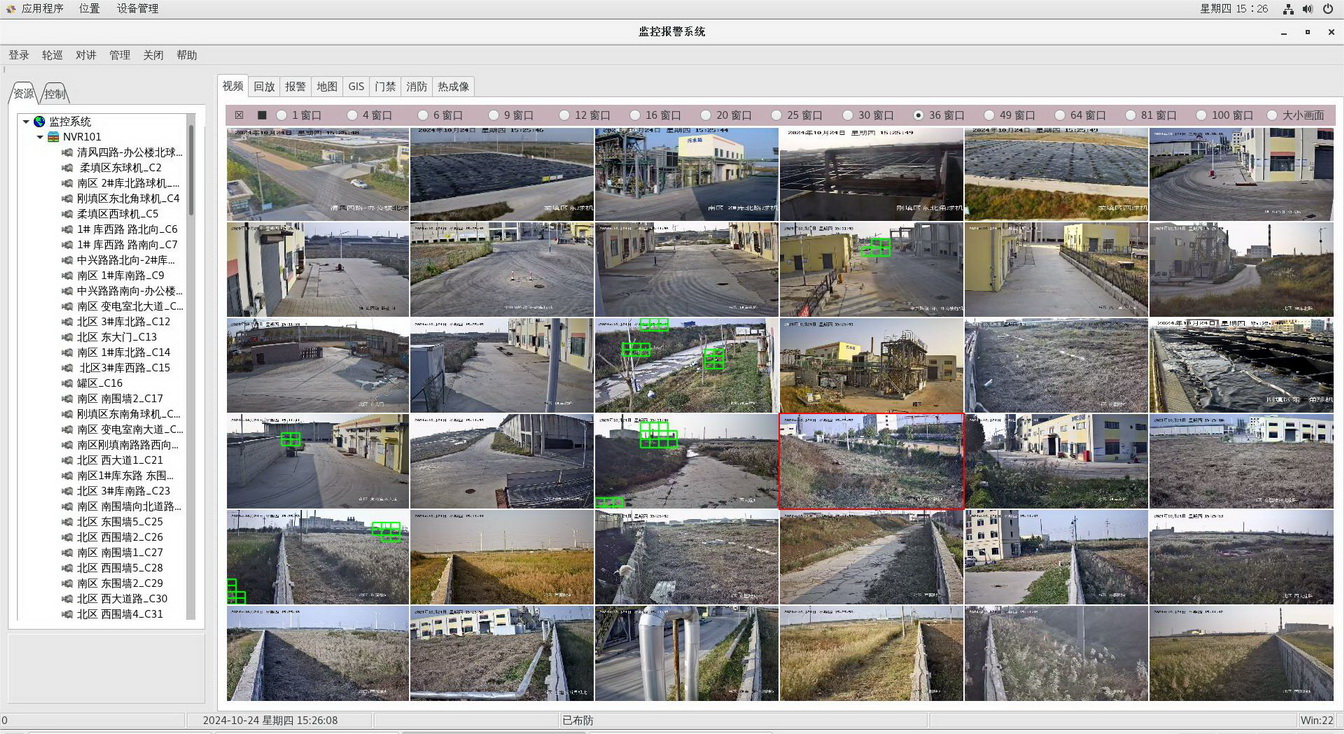Switch to the 回放 tab

264,87
